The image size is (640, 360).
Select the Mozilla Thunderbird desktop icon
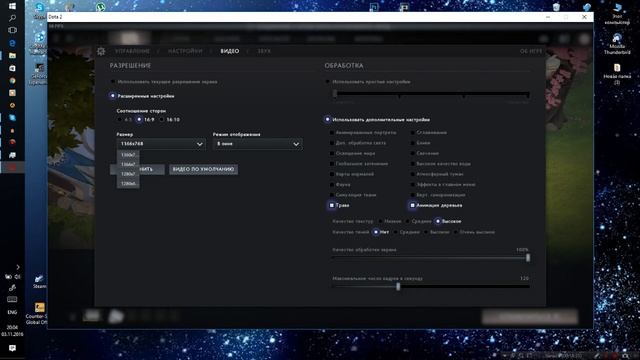[617, 44]
